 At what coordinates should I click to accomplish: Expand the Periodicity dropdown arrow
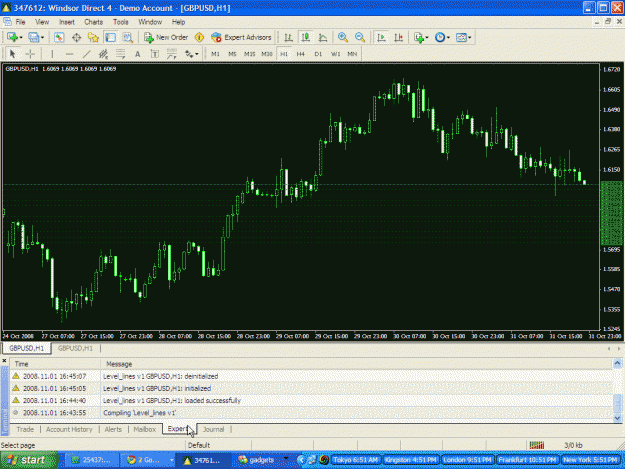(448, 38)
